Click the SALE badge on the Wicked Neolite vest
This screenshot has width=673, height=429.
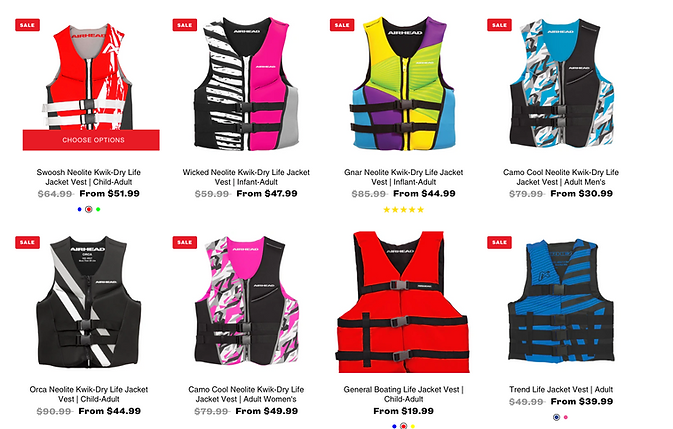pyautogui.click(x=185, y=25)
